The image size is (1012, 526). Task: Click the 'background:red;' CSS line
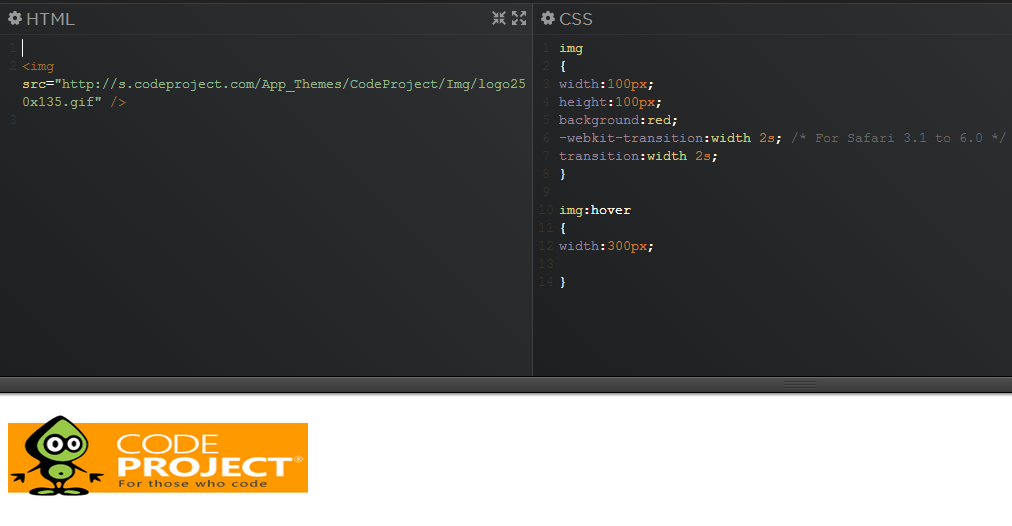618,121
